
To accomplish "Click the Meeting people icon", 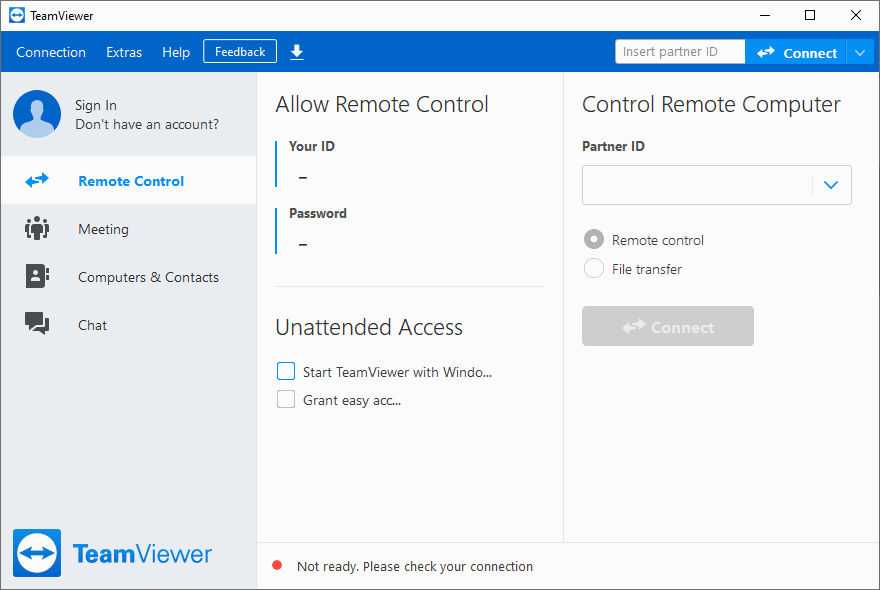I will coord(37,228).
